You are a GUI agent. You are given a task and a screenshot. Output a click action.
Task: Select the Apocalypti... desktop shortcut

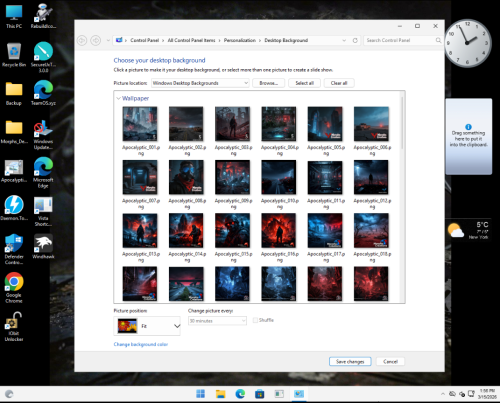coord(14,171)
